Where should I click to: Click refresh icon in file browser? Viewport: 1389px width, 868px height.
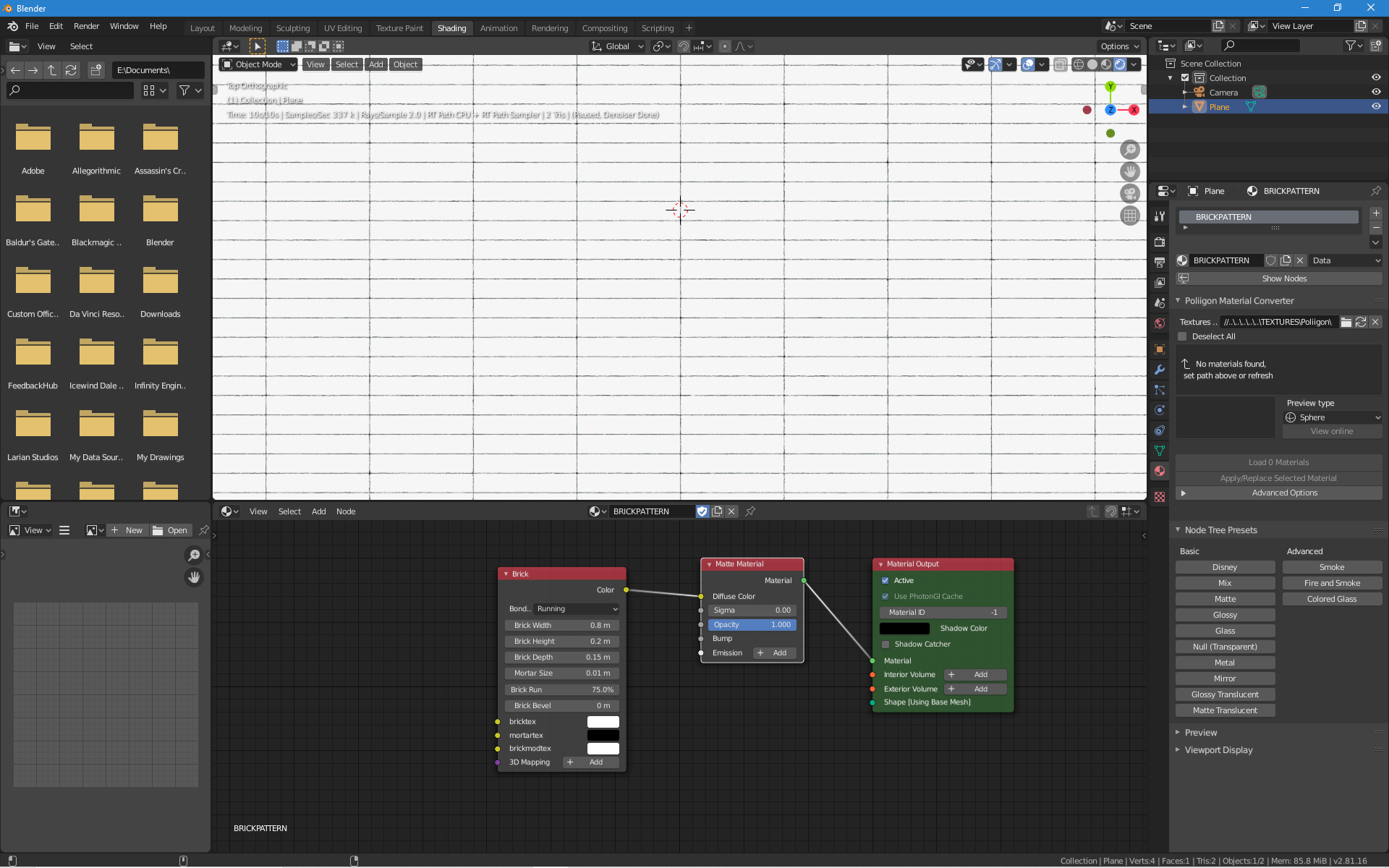71,70
